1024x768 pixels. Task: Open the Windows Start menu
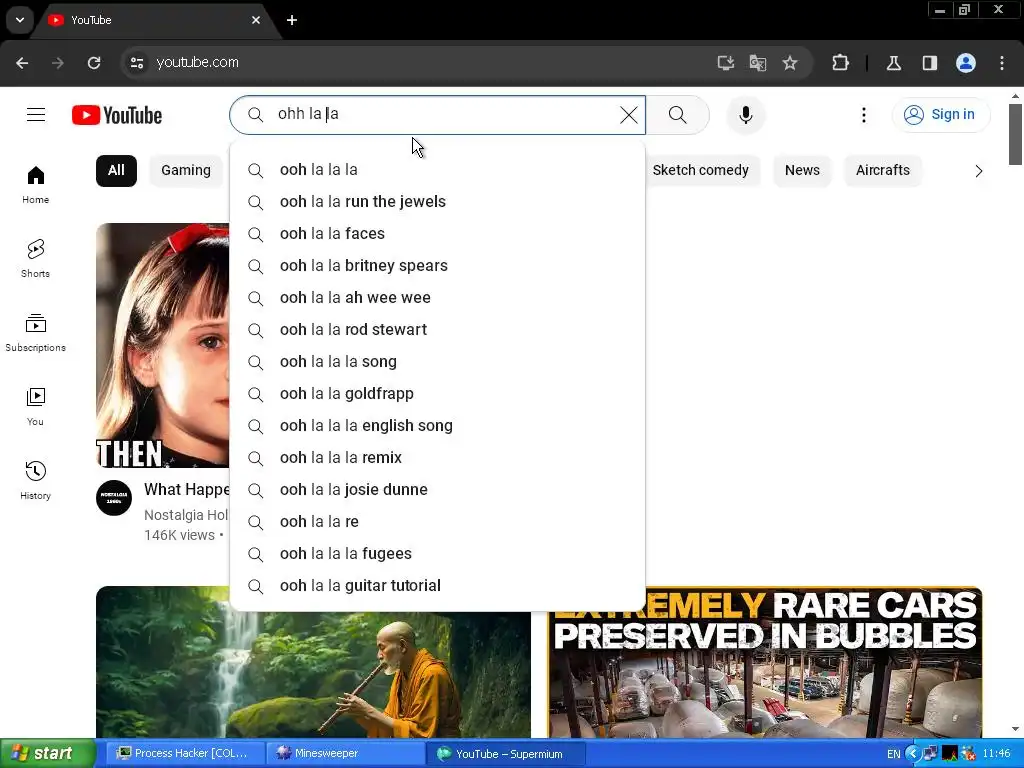[x=47, y=754]
